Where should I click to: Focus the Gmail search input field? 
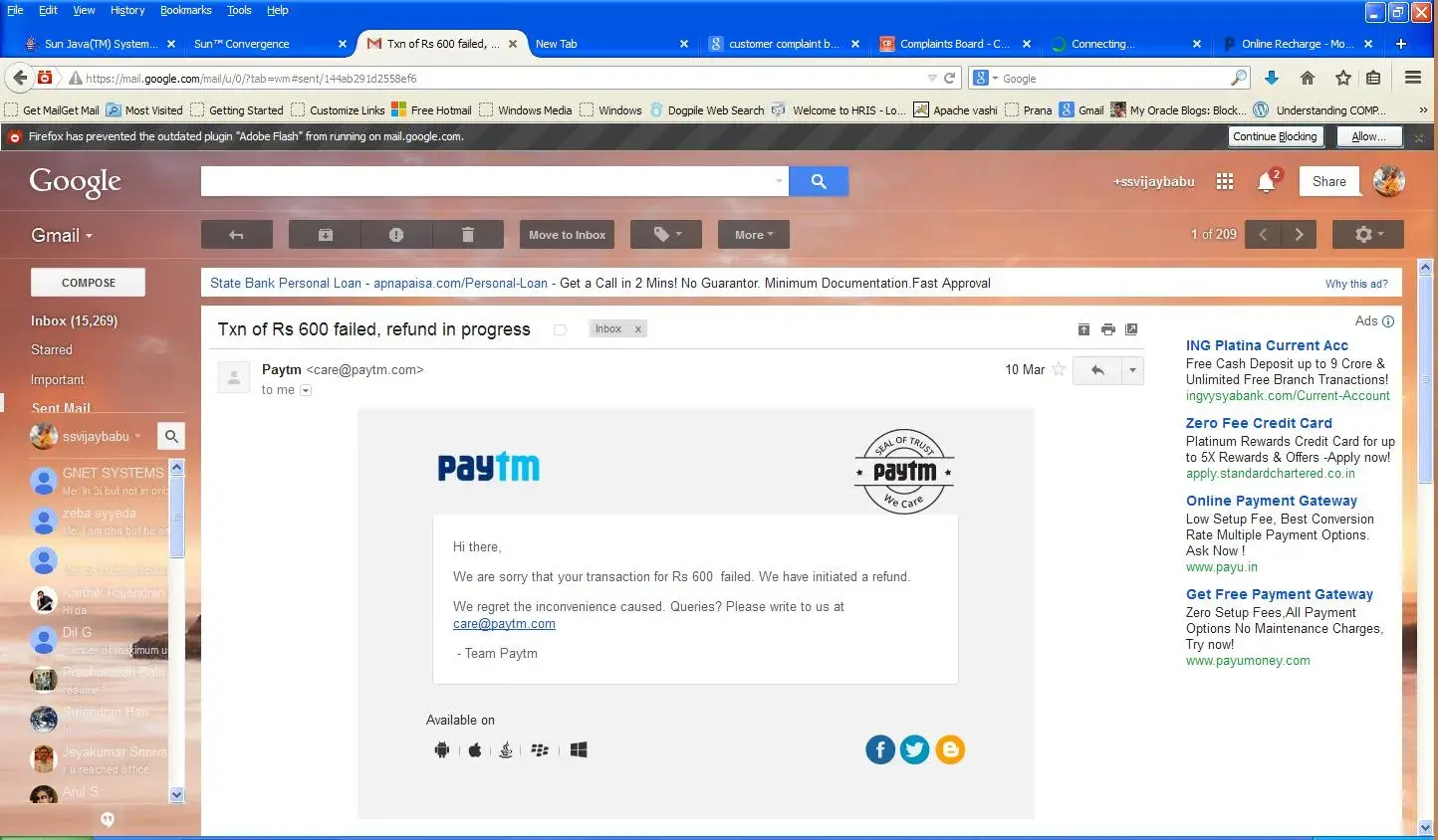coord(487,181)
